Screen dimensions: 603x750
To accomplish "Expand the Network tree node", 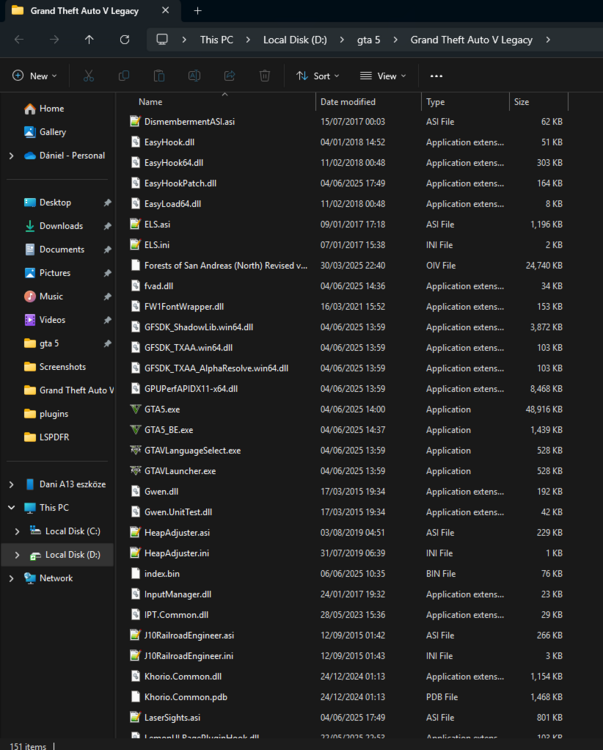I will click(11, 578).
